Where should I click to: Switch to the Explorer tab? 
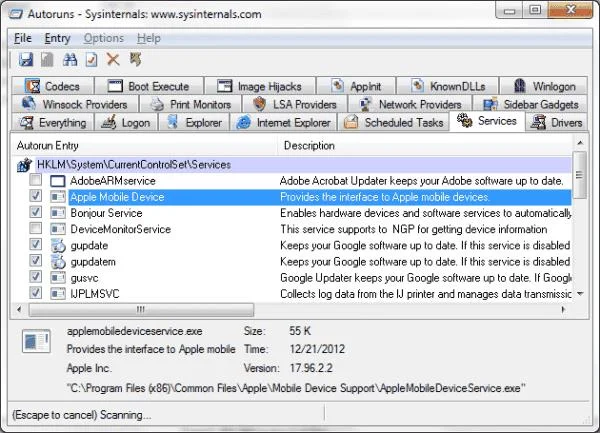click(x=194, y=122)
